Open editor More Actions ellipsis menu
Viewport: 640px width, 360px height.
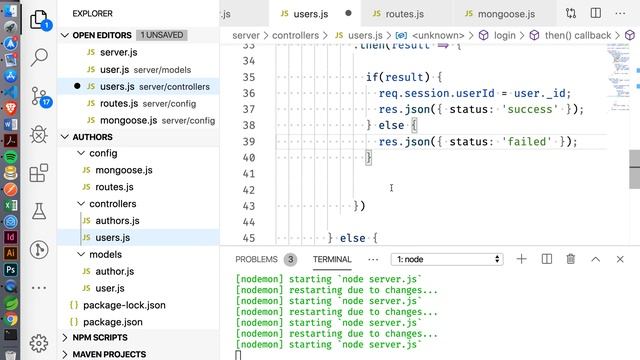pos(620,13)
